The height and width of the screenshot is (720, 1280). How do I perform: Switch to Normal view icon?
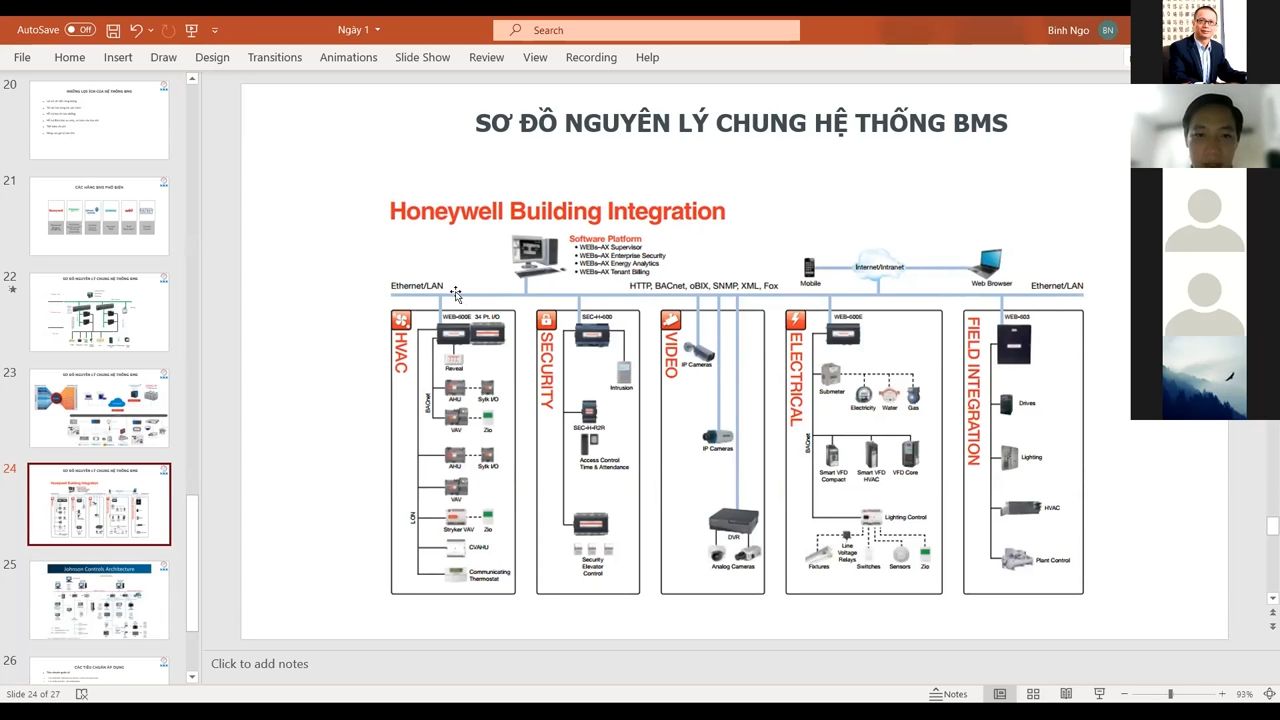tap(999, 694)
